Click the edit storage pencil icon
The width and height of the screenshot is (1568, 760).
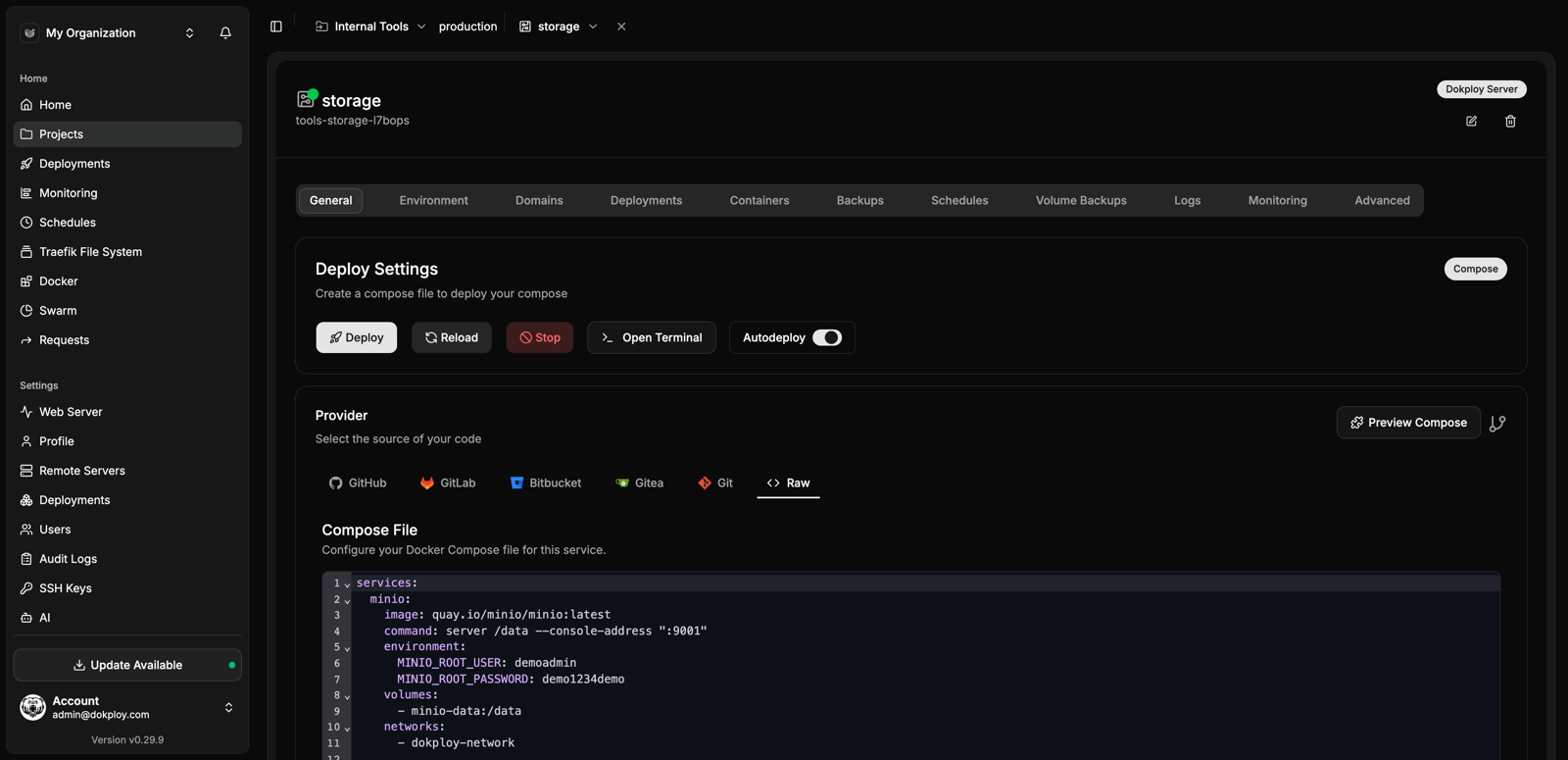point(1471,121)
